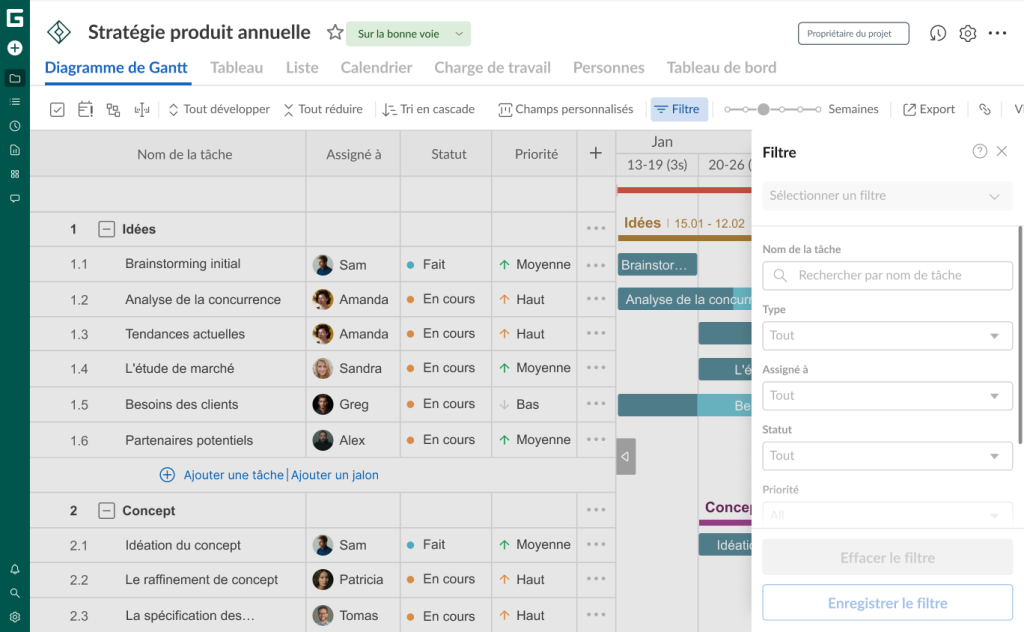The image size is (1024, 632).
Task: Click the link share icon in toolbar
Action: (x=985, y=110)
